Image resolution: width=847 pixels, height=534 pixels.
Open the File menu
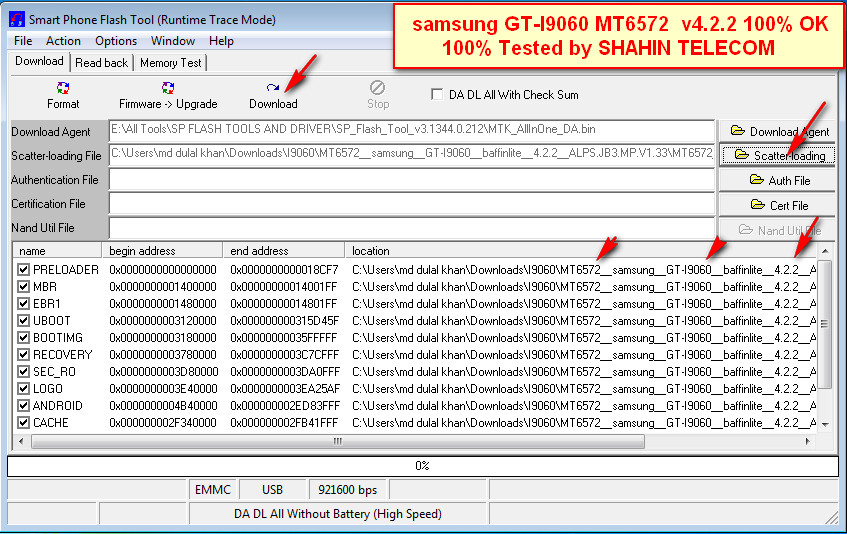23,41
